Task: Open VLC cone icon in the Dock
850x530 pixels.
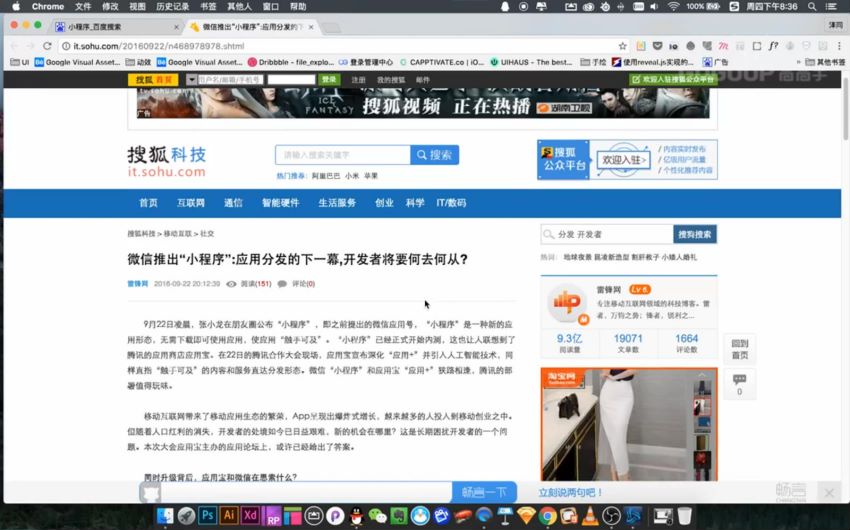Action: coord(590,516)
